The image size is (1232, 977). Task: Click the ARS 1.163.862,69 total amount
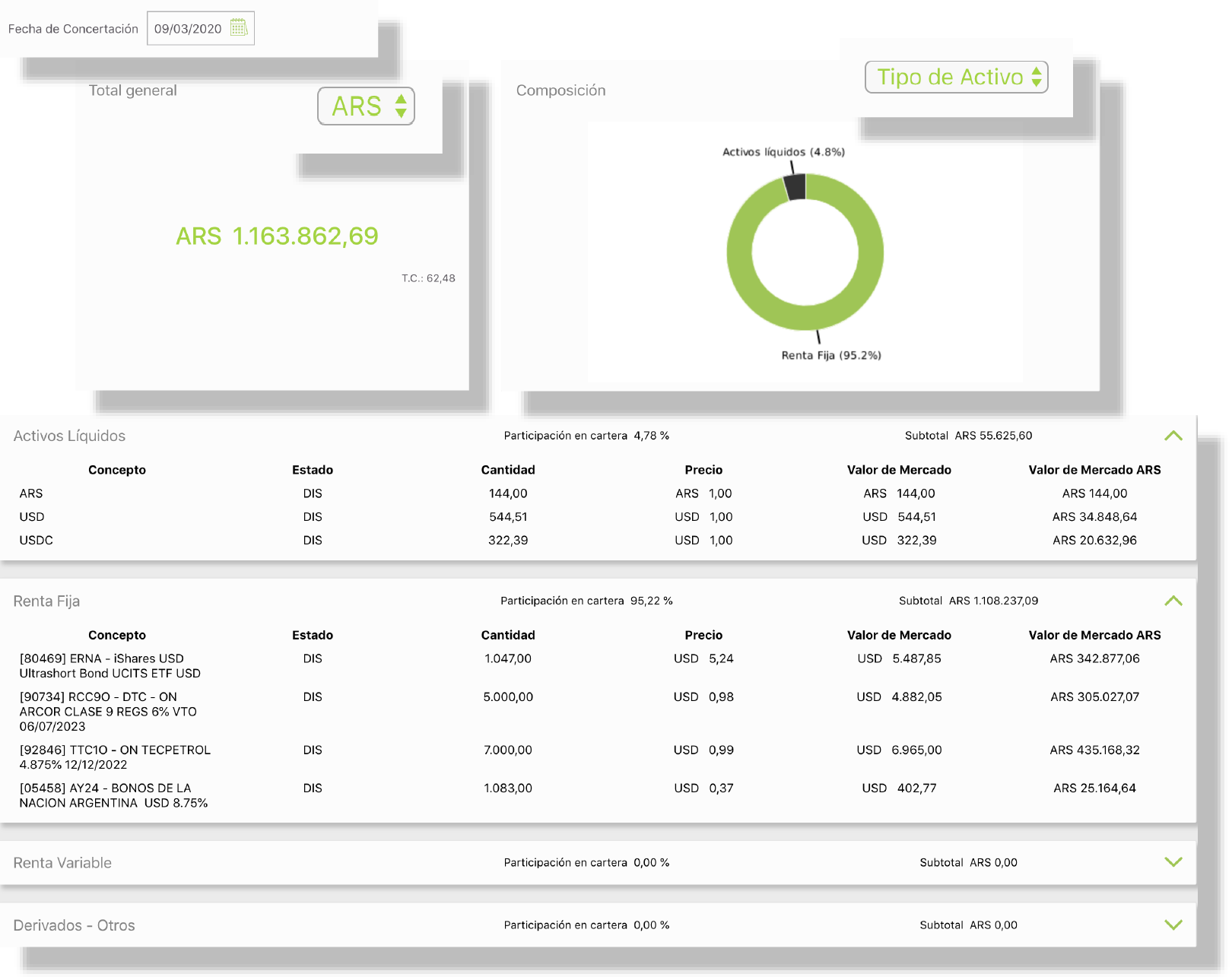click(x=277, y=236)
